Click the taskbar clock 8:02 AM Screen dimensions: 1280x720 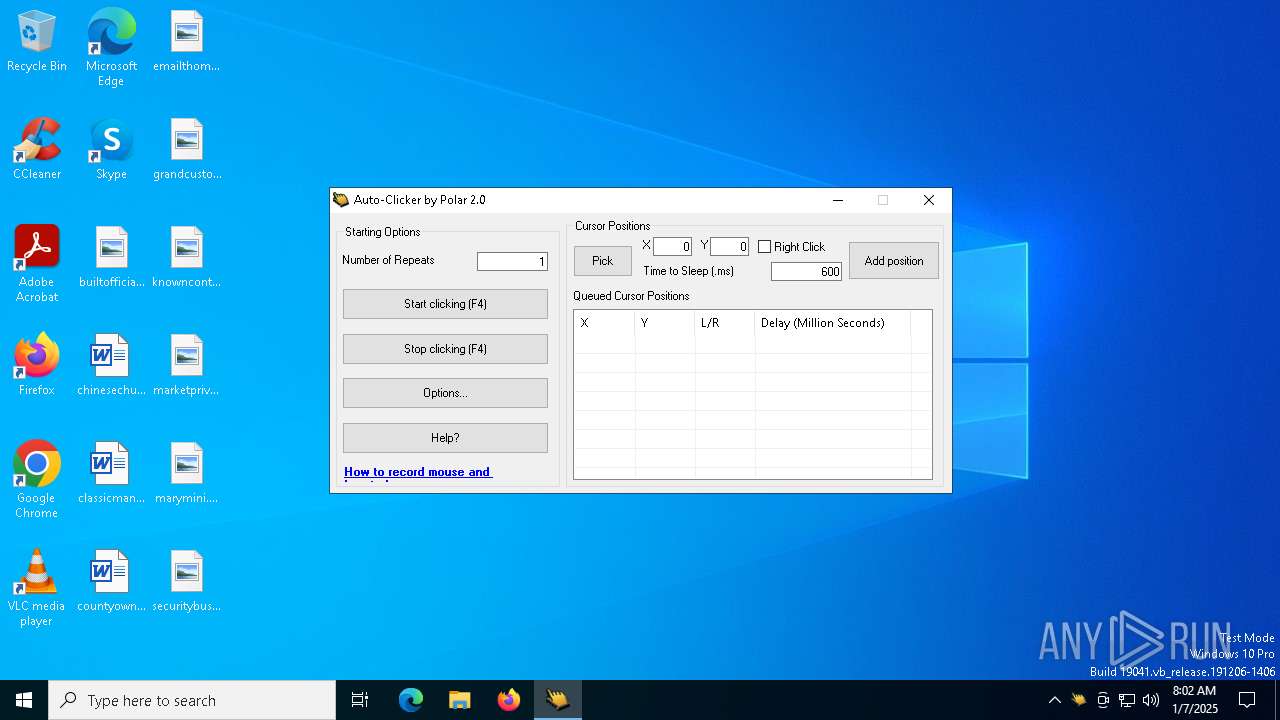click(1194, 700)
